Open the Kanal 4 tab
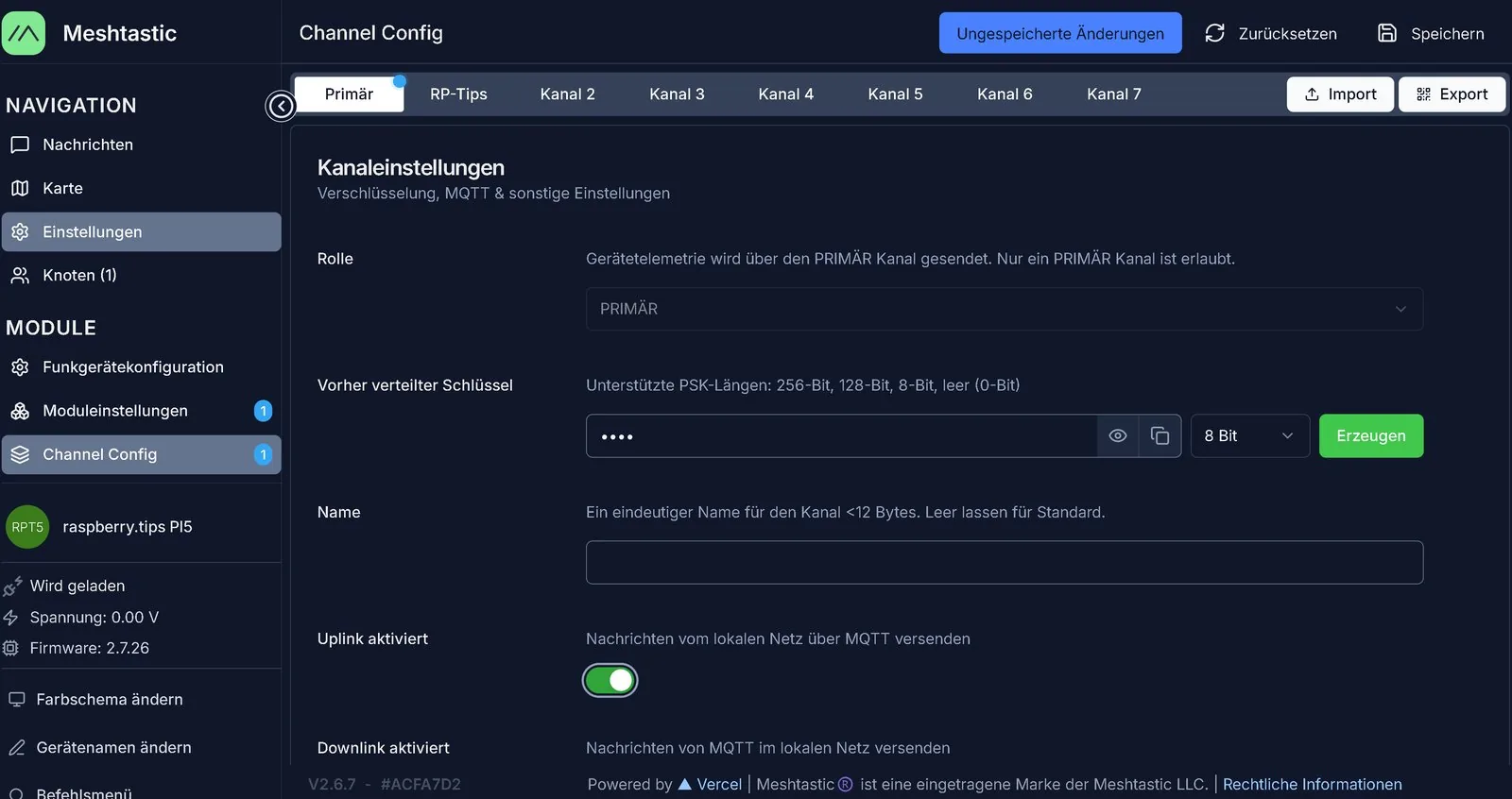The height and width of the screenshot is (799, 1512). tap(786, 94)
